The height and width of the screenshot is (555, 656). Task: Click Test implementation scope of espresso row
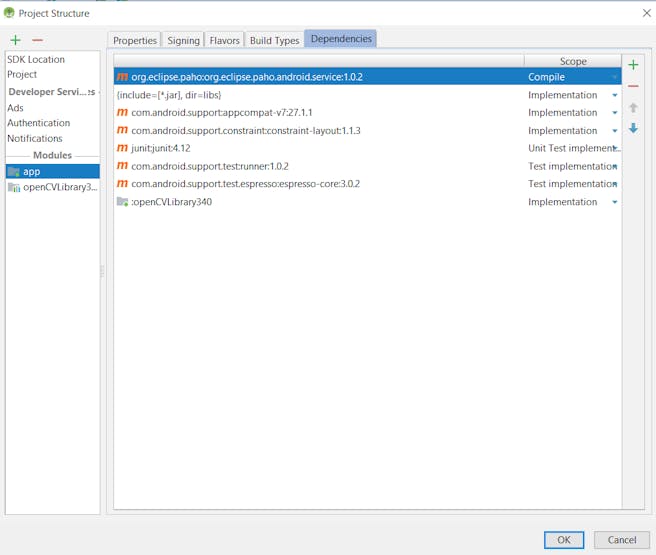(572, 184)
